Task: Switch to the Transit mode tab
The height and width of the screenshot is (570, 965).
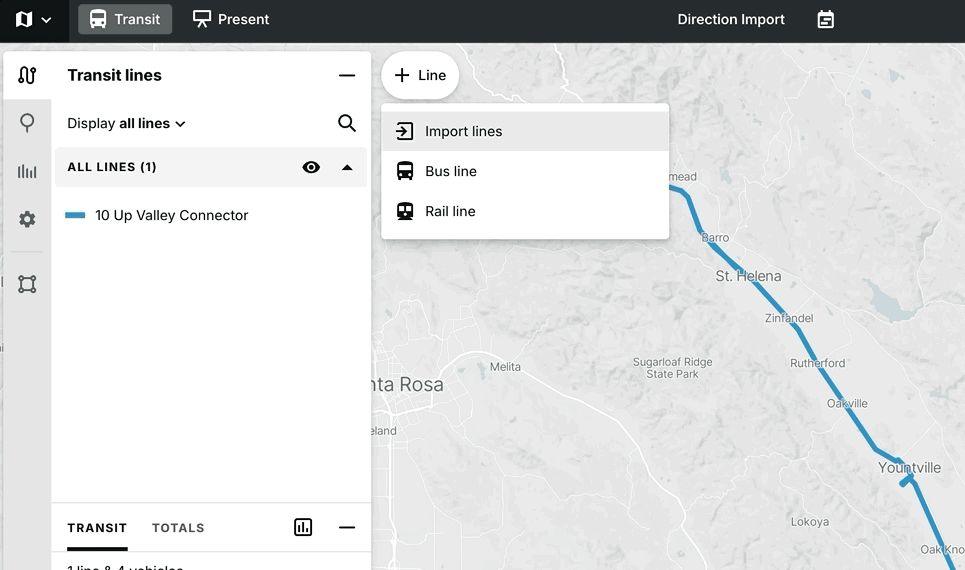Action: tap(125, 19)
